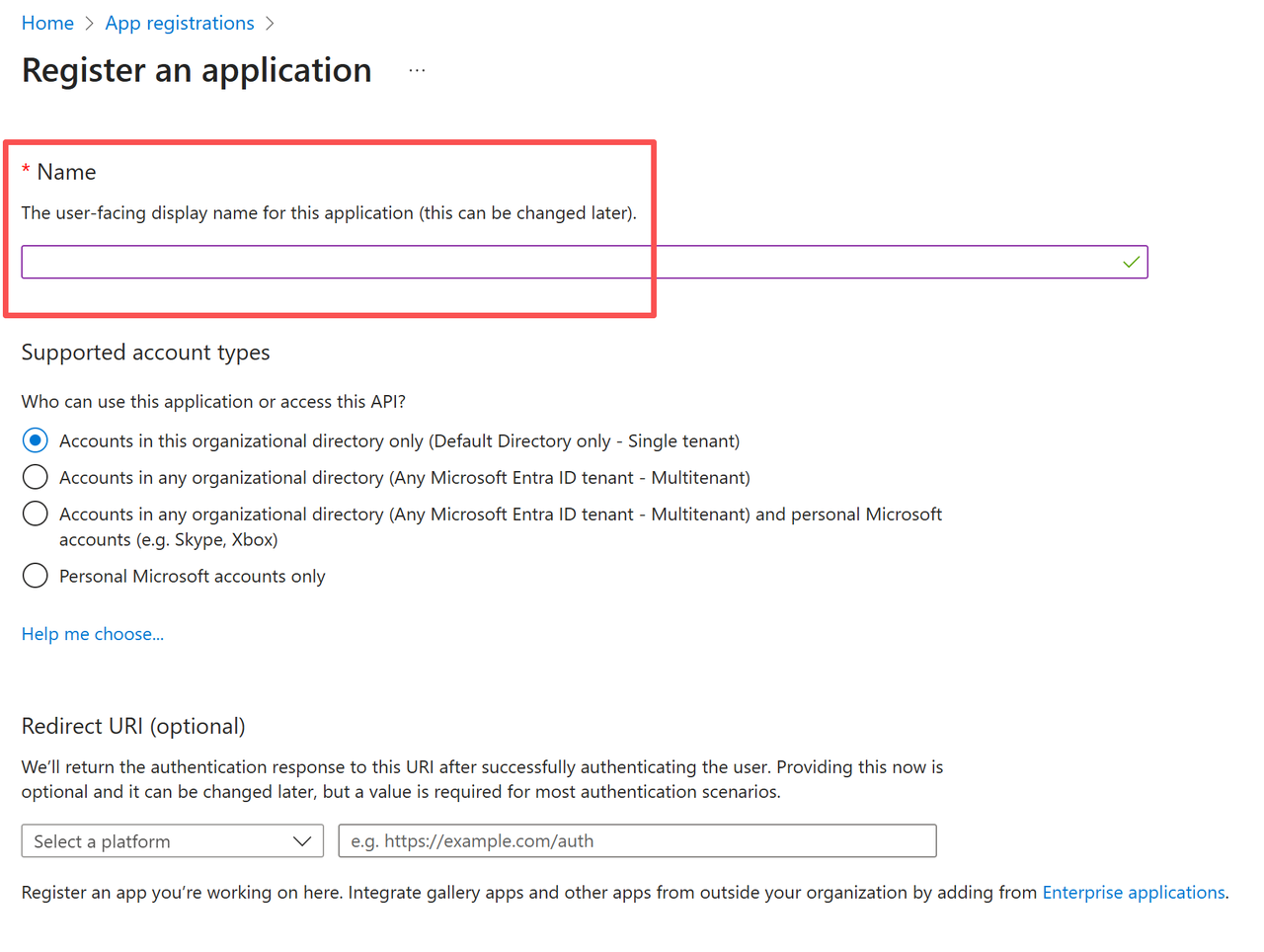The width and height of the screenshot is (1264, 952).
Task: Choose the Multitenant account type option
Action: tap(35, 476)
